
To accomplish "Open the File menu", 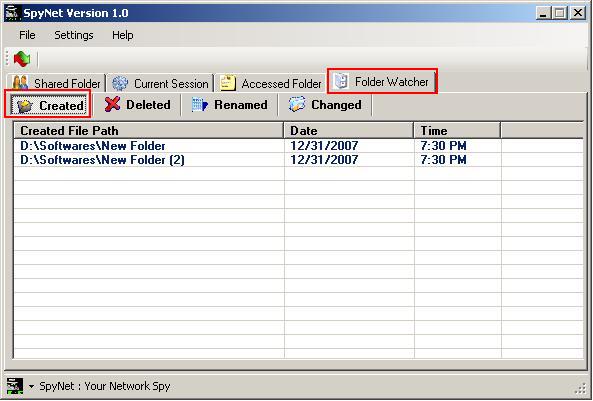I will [x=27, y=35].
